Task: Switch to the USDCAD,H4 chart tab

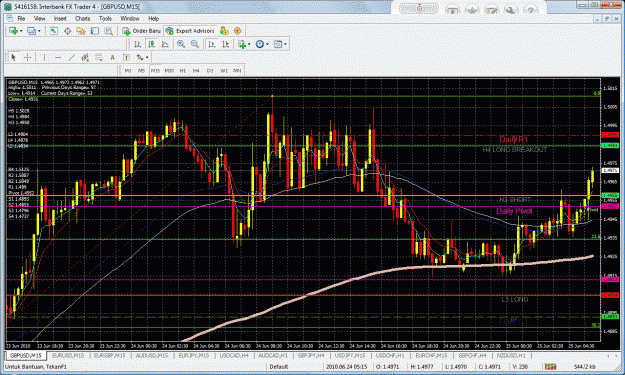Action: 234,355
